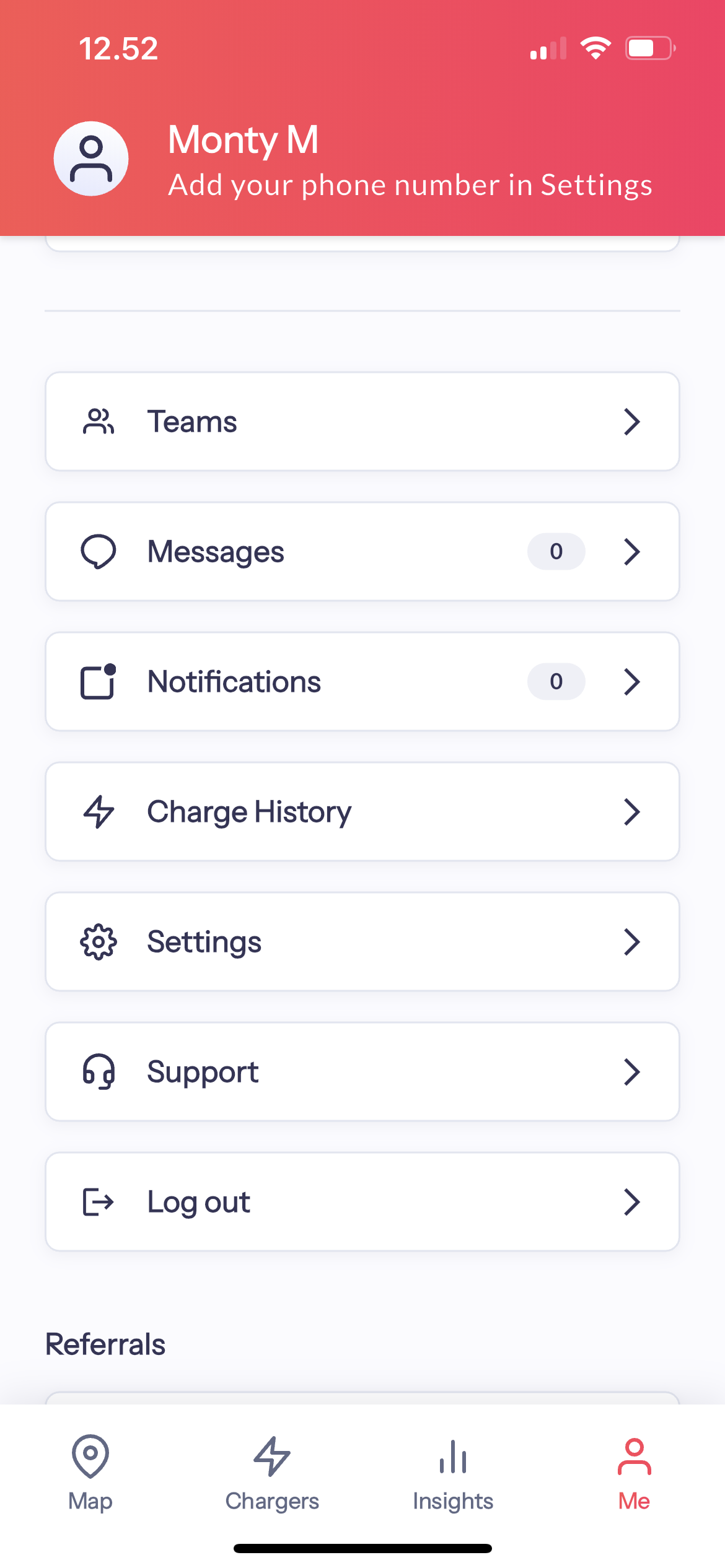Image resolution: width=725 pixels, height=1568 pixels.
Task: Tap the Charge History lightning icon
Action: click(x=98, y=811)
